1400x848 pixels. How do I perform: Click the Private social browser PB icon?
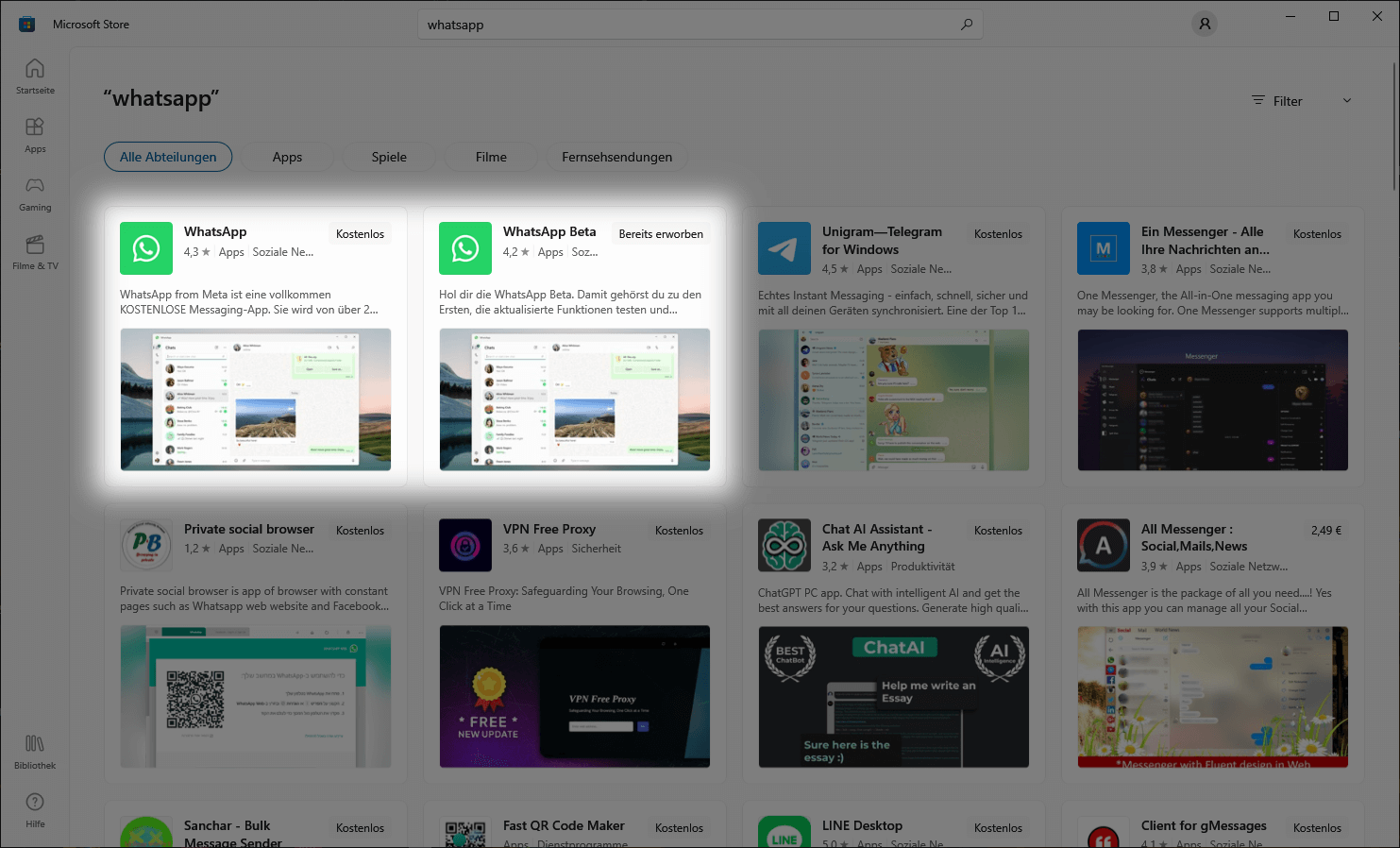click(146, 545)
